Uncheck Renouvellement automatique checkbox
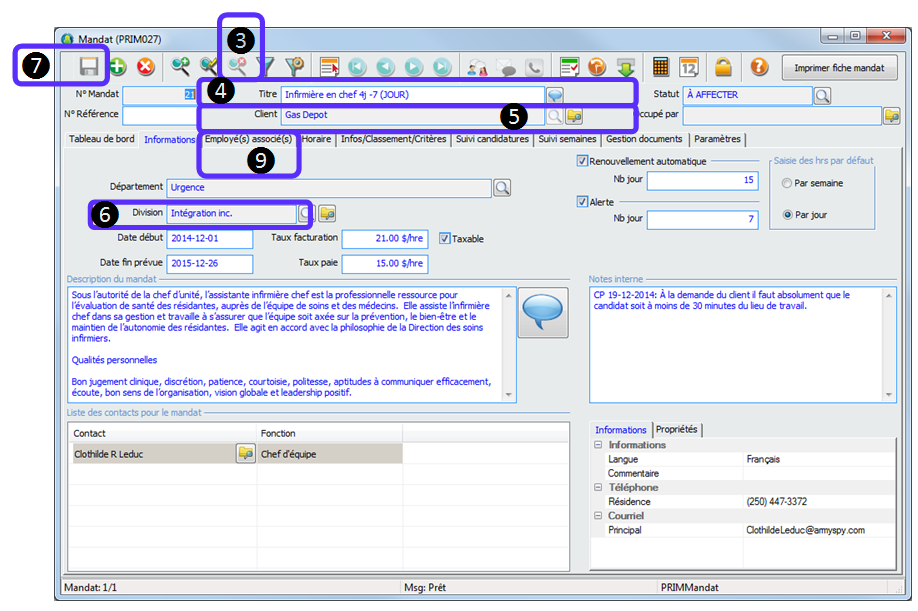This screenshot has width=918, height=611. [x=583, y=161]
